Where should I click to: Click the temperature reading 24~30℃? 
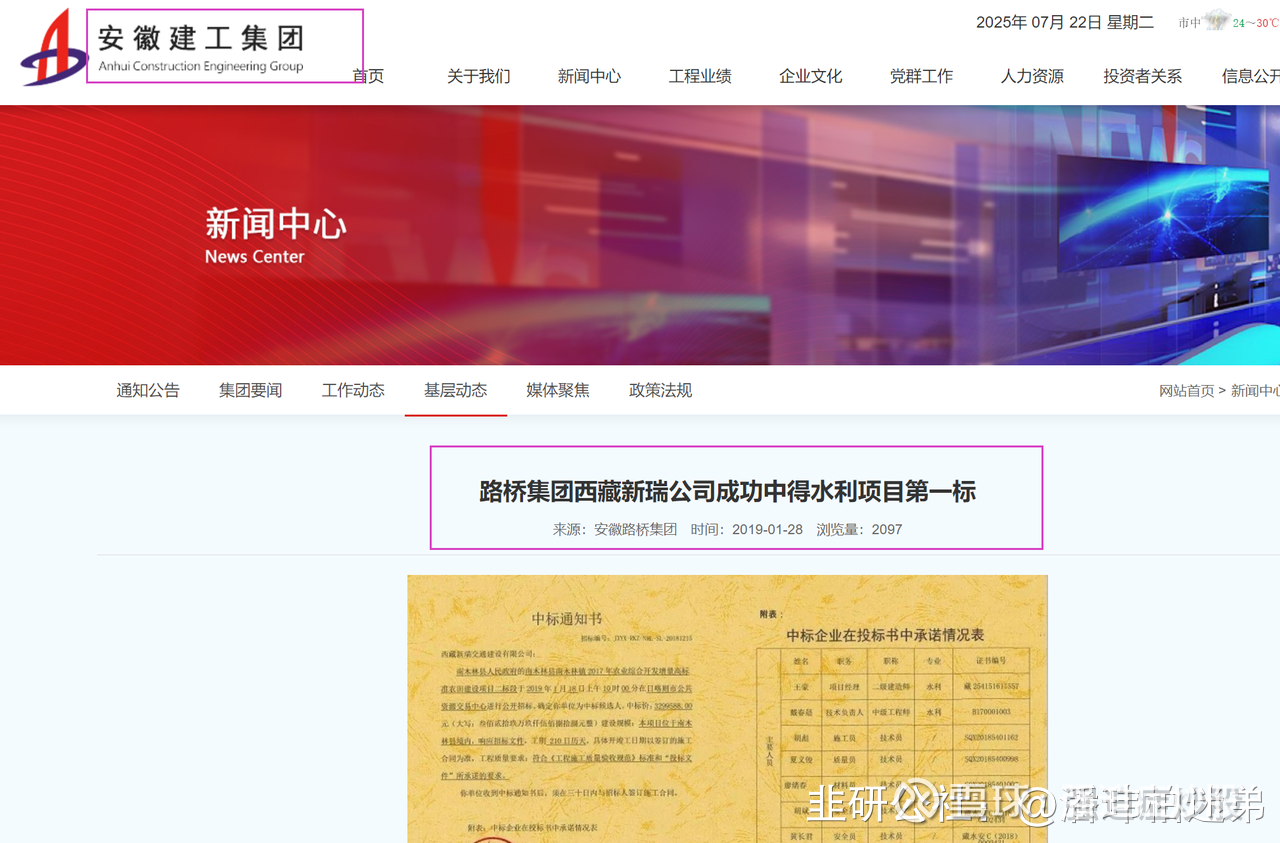pos(1255,23)
